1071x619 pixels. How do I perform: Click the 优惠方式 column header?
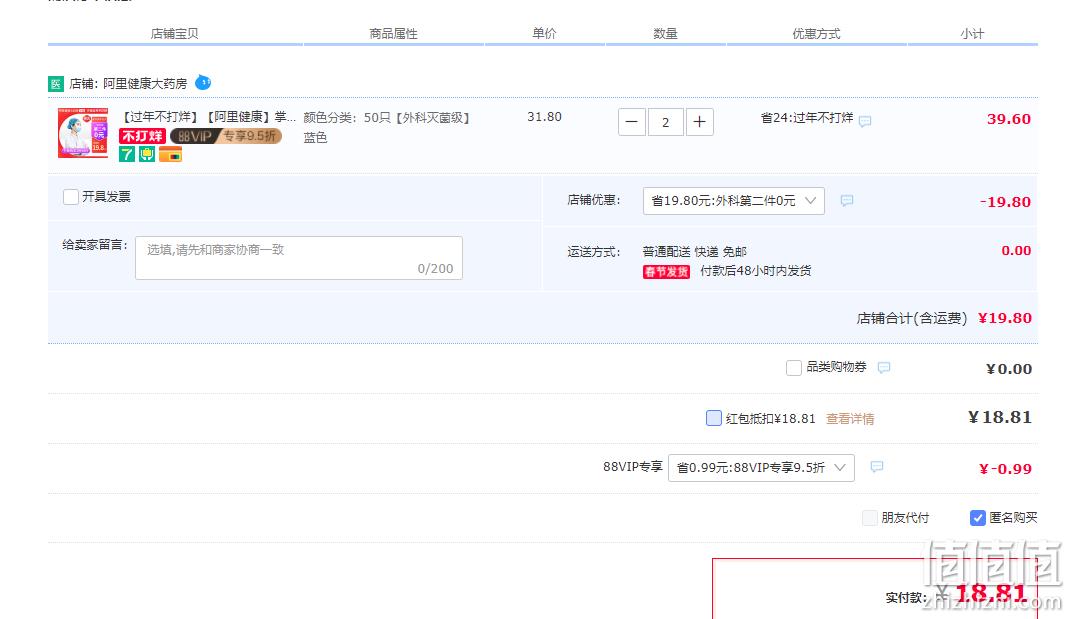point(816,33)
